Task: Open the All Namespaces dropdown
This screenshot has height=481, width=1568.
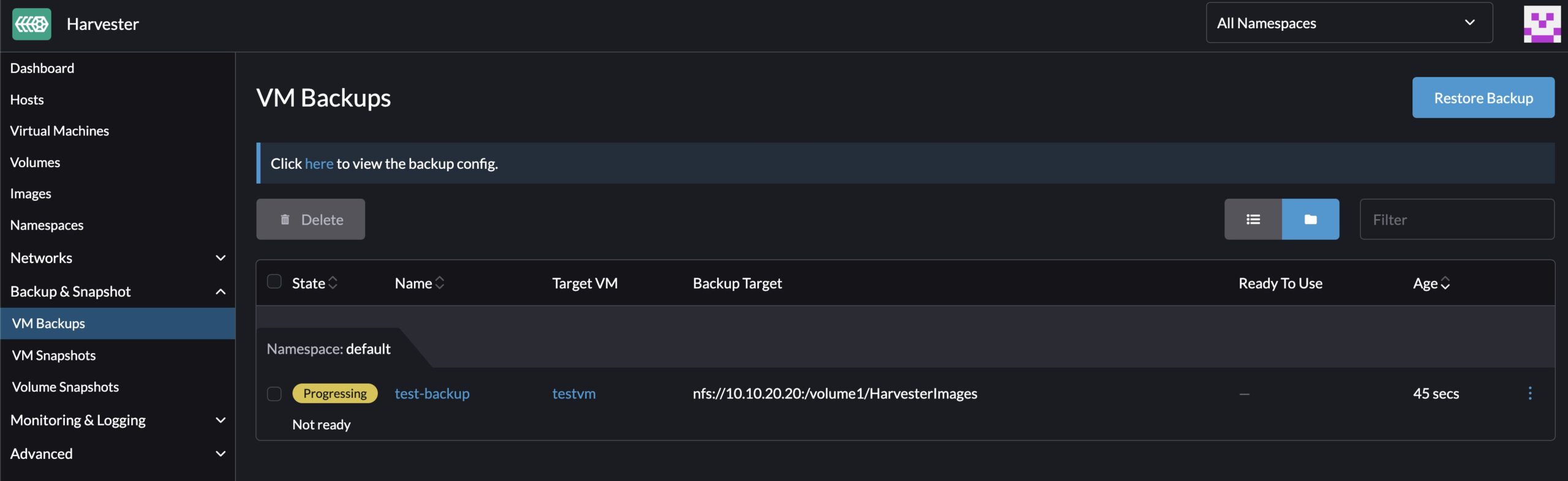Action: tap(1349, 23)
